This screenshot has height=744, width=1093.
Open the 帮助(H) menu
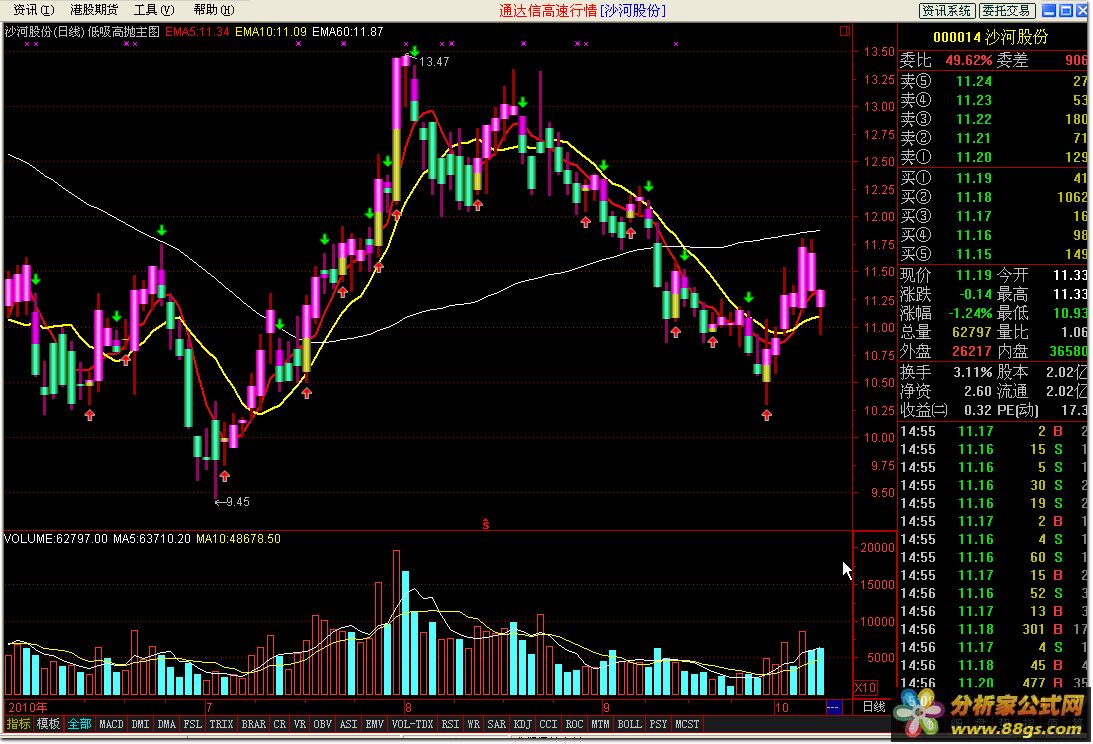[x=214, y=10]
